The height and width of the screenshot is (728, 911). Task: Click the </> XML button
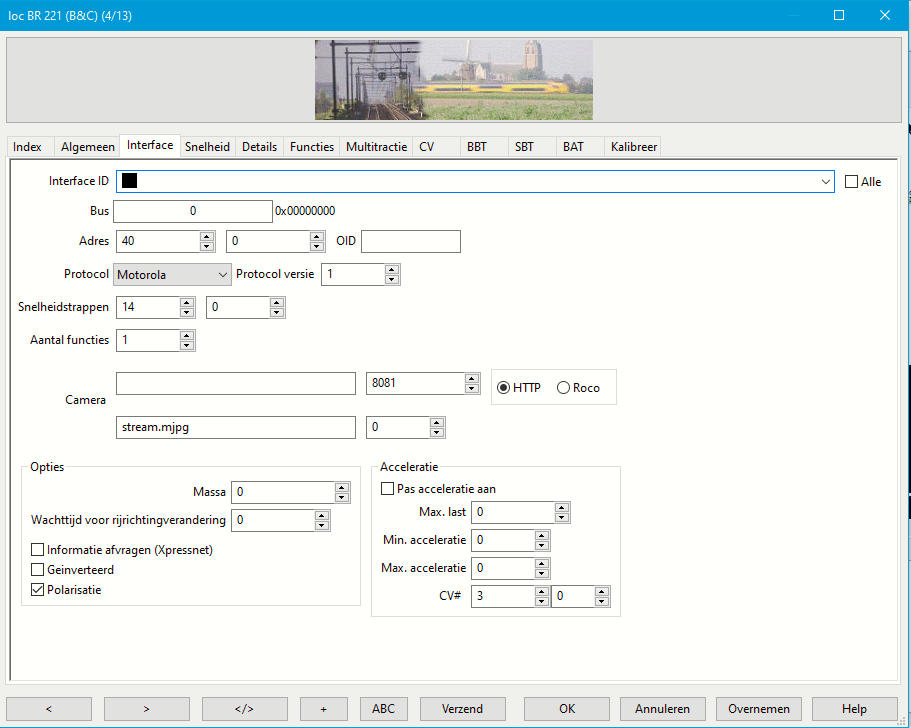[x=244, y=709]
